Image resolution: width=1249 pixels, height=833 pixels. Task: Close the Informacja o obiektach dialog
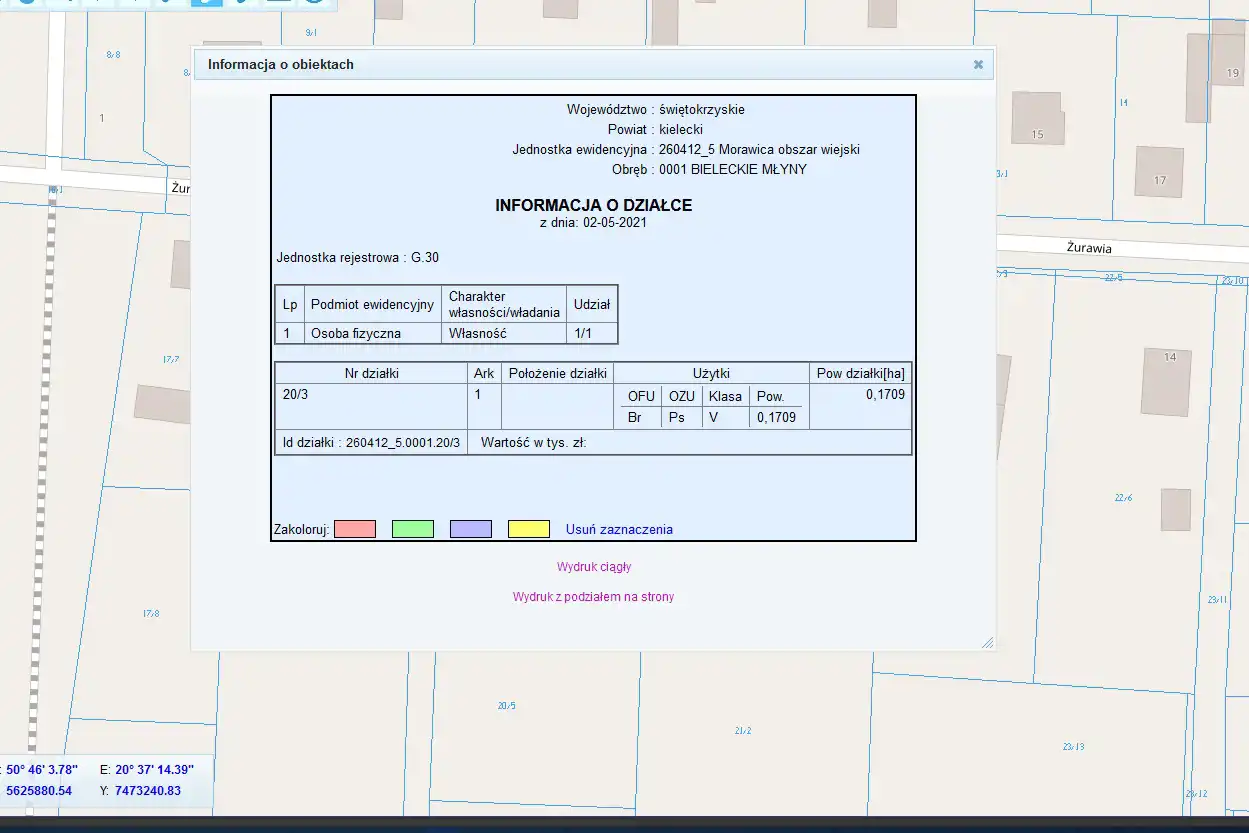pyautogui.click(x=978, y=65)
